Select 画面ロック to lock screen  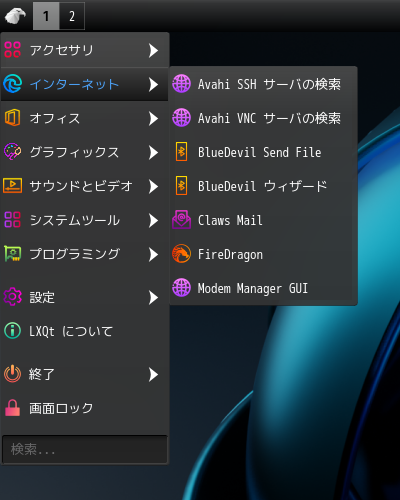[85, 408]
